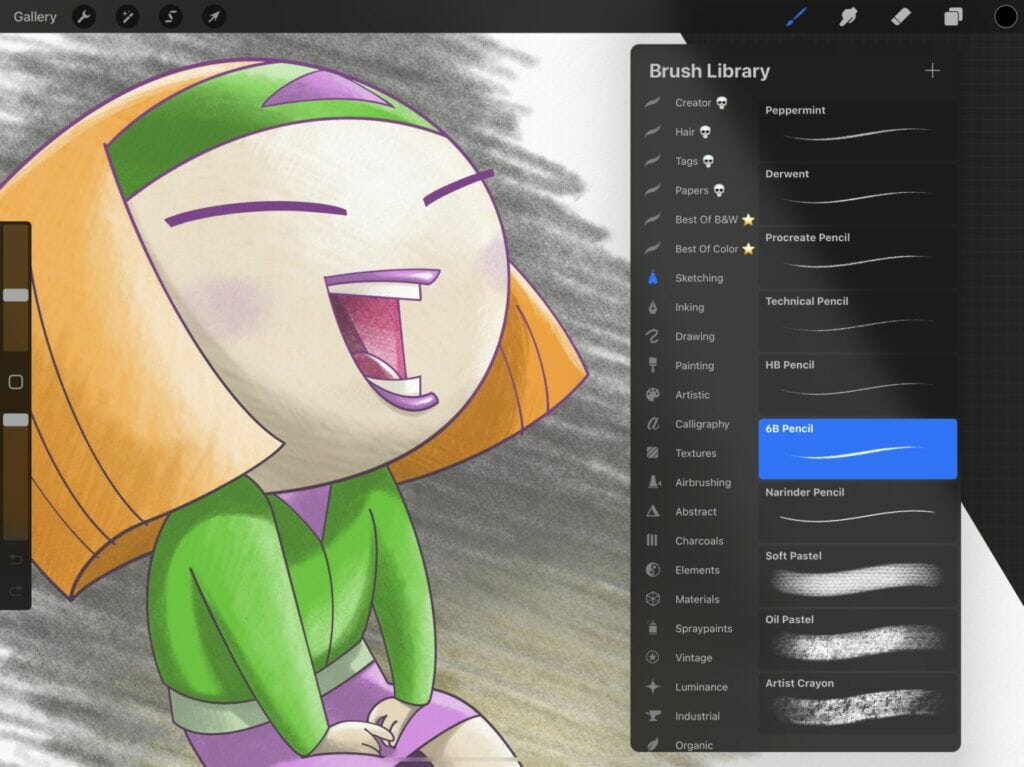The width and height of the screenshot is (1024, 767).
Task: Tap the brush opacity slider handle
Action: tap(16, 420)
